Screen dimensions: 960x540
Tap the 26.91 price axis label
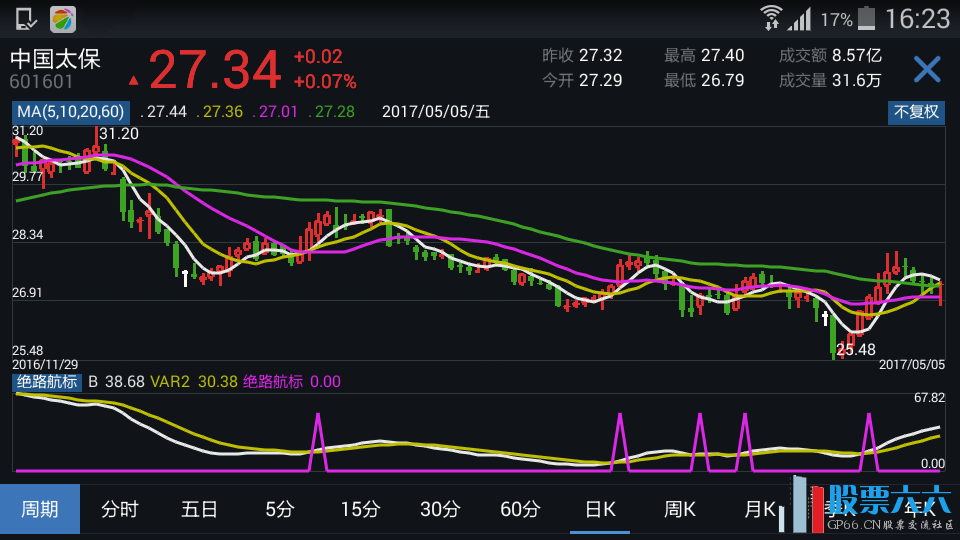tap(28, 293)
